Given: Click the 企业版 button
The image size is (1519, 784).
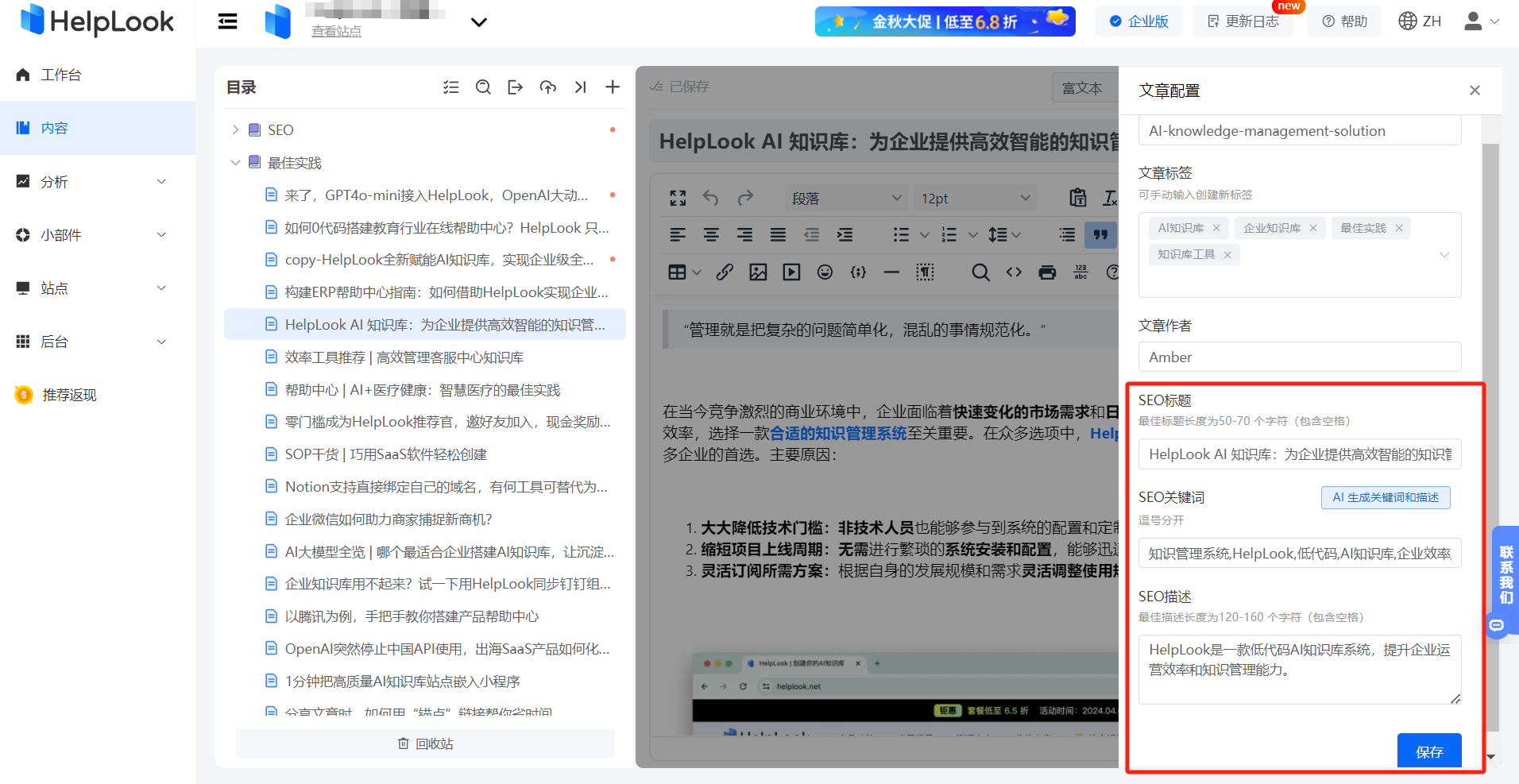Looking at the screenshot, I should [1138, 21].
